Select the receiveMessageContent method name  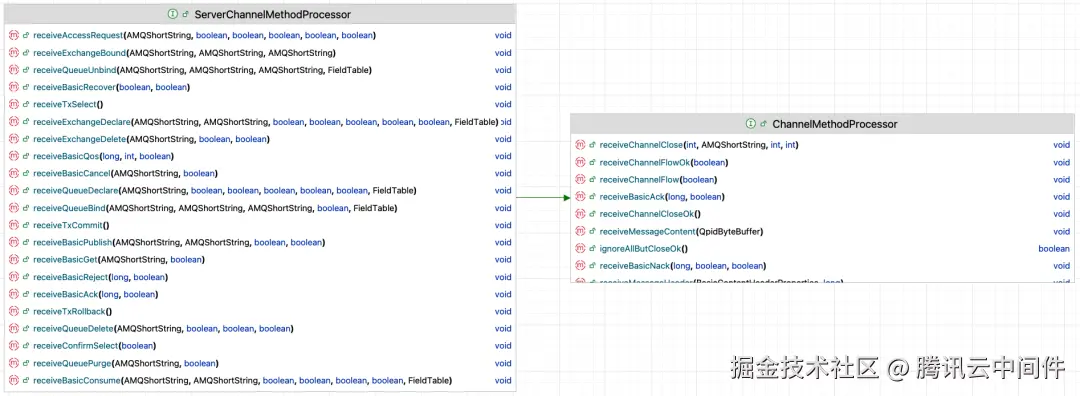pyautogui.click(x=646, y=231)
